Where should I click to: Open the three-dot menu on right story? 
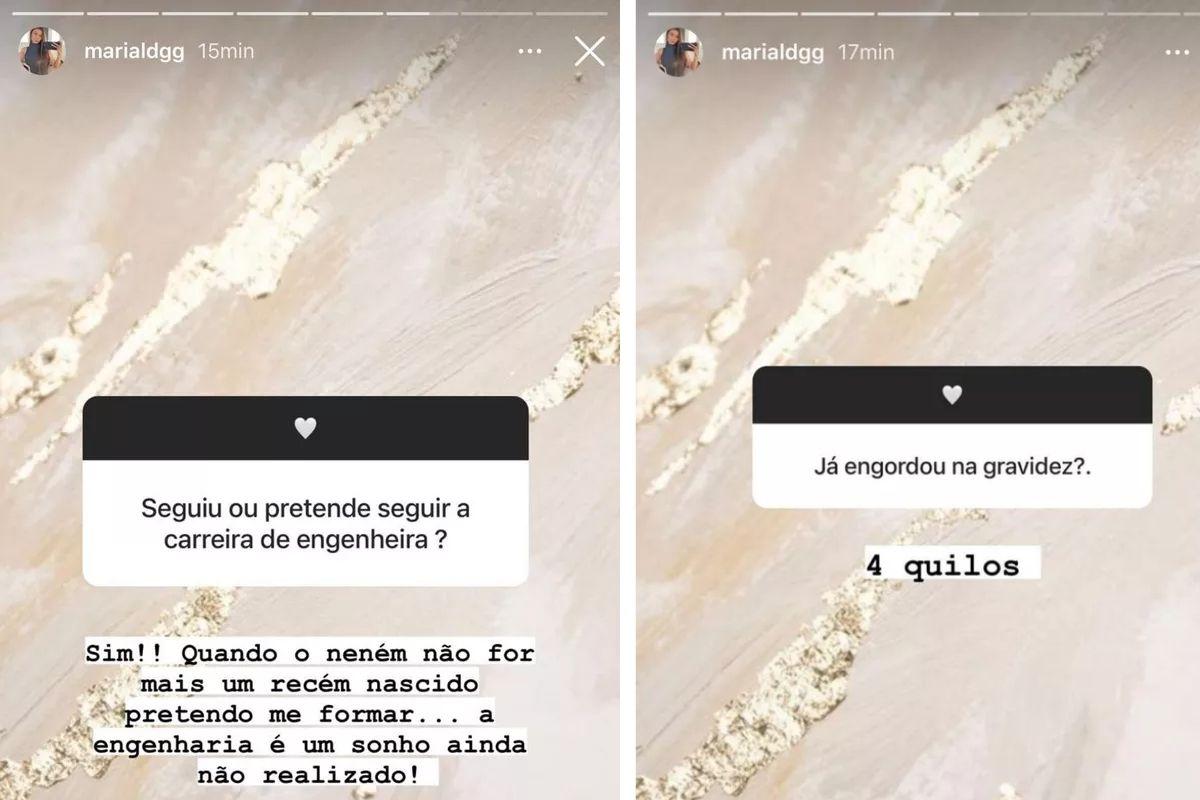coord(1178,52)
